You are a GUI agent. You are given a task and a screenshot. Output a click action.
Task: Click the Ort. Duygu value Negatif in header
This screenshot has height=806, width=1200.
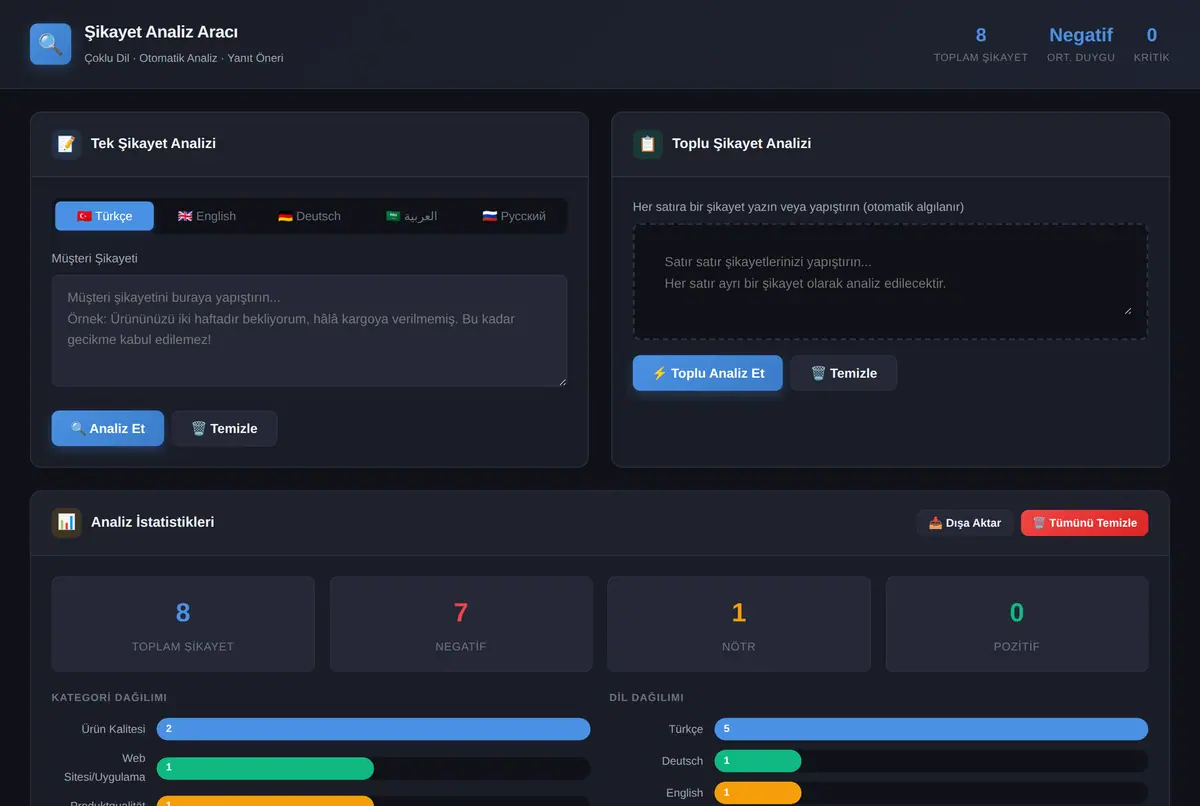point(1081,36)
